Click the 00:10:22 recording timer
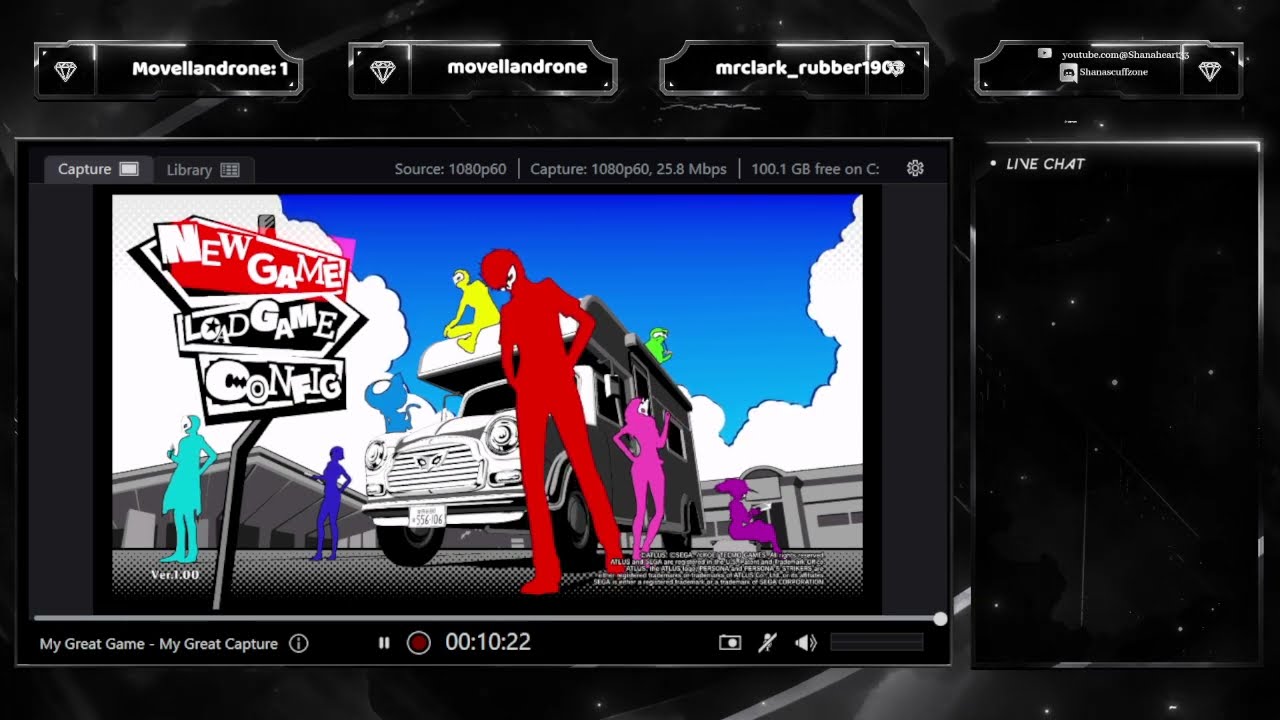 point(488,642)
